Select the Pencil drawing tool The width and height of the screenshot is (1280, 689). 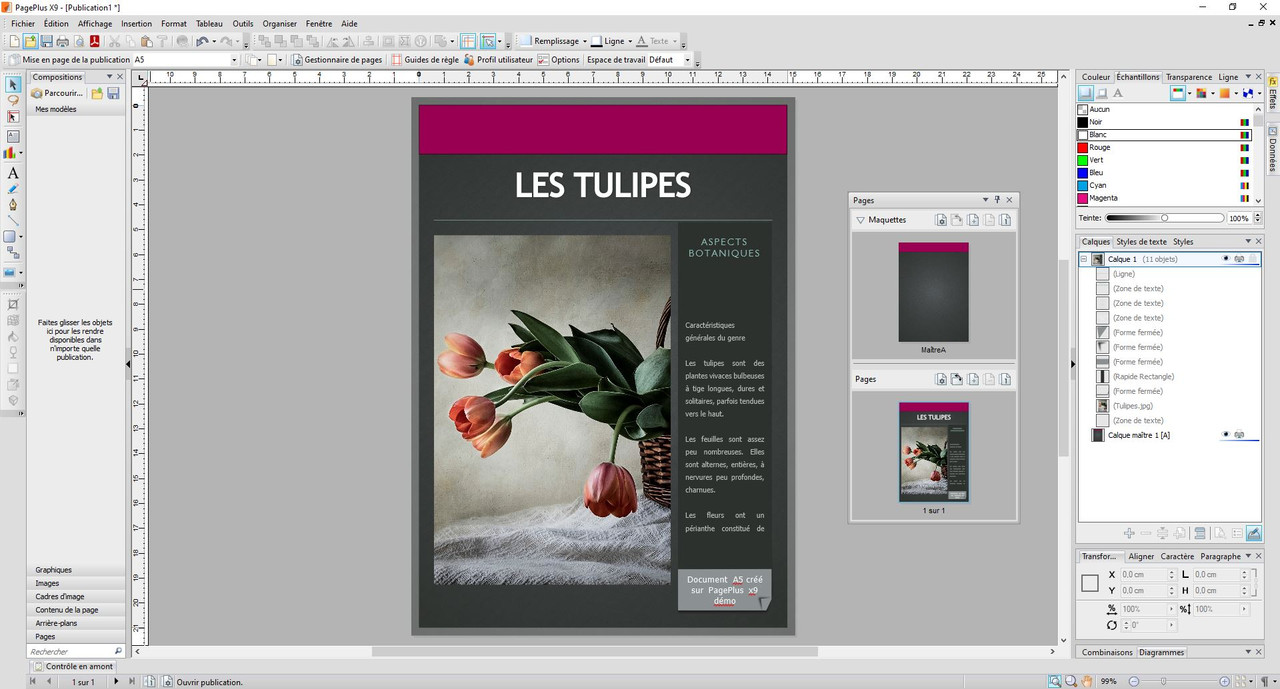13,188
